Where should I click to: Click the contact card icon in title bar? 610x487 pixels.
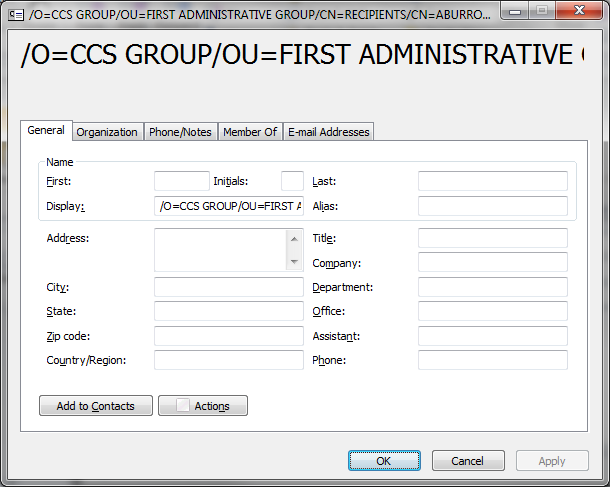pos(16,15)
